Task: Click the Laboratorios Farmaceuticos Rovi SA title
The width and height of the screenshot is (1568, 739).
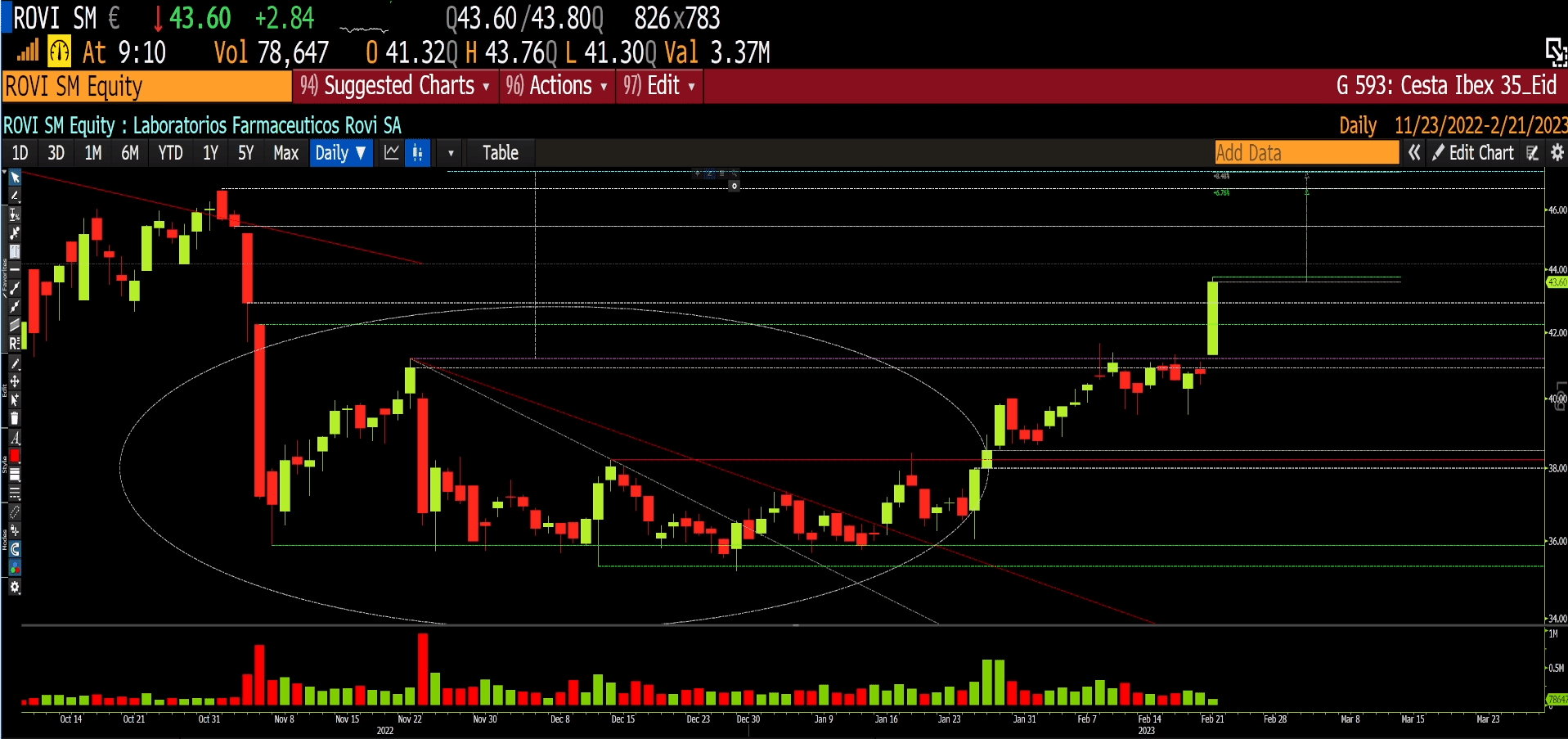Action: point(267,125)
